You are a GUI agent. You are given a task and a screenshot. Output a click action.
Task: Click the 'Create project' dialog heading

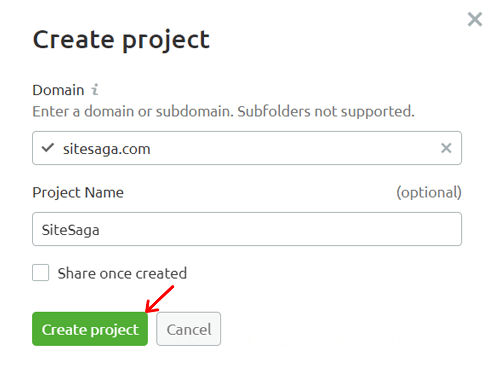pos(121,40)
